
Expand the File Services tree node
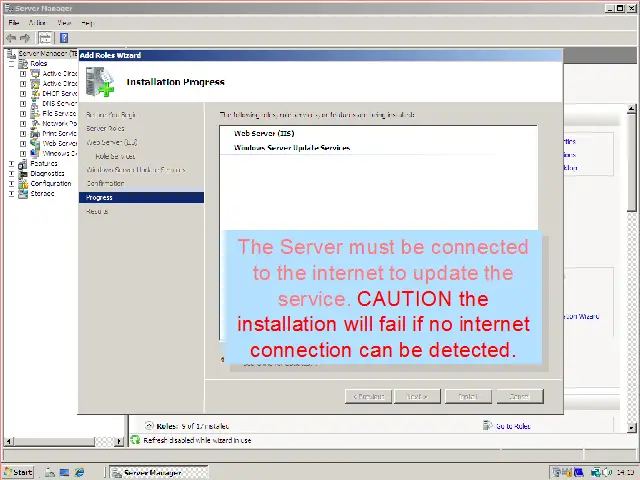click(x=23, y=113)
